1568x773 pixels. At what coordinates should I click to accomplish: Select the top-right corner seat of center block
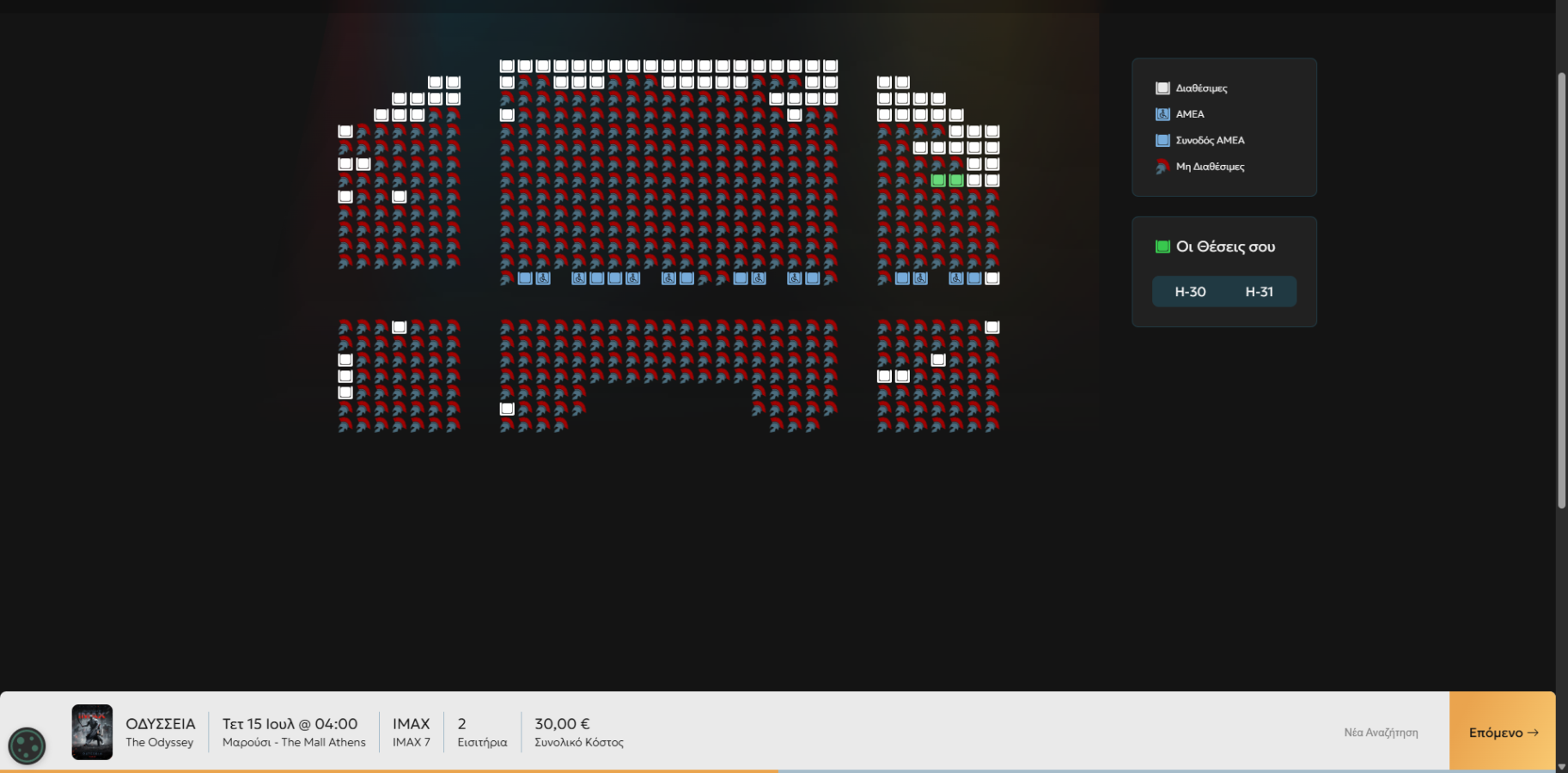831,66
